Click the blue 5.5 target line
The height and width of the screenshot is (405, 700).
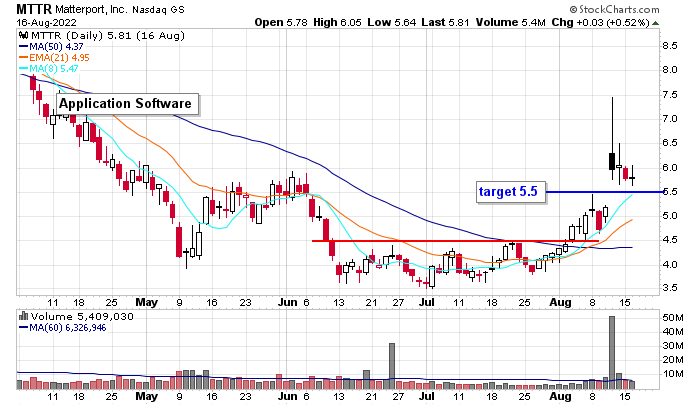(605, 192)
